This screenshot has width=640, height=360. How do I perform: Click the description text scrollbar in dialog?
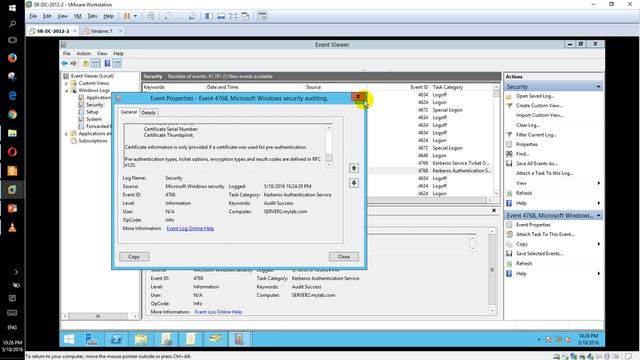[329, 146]
